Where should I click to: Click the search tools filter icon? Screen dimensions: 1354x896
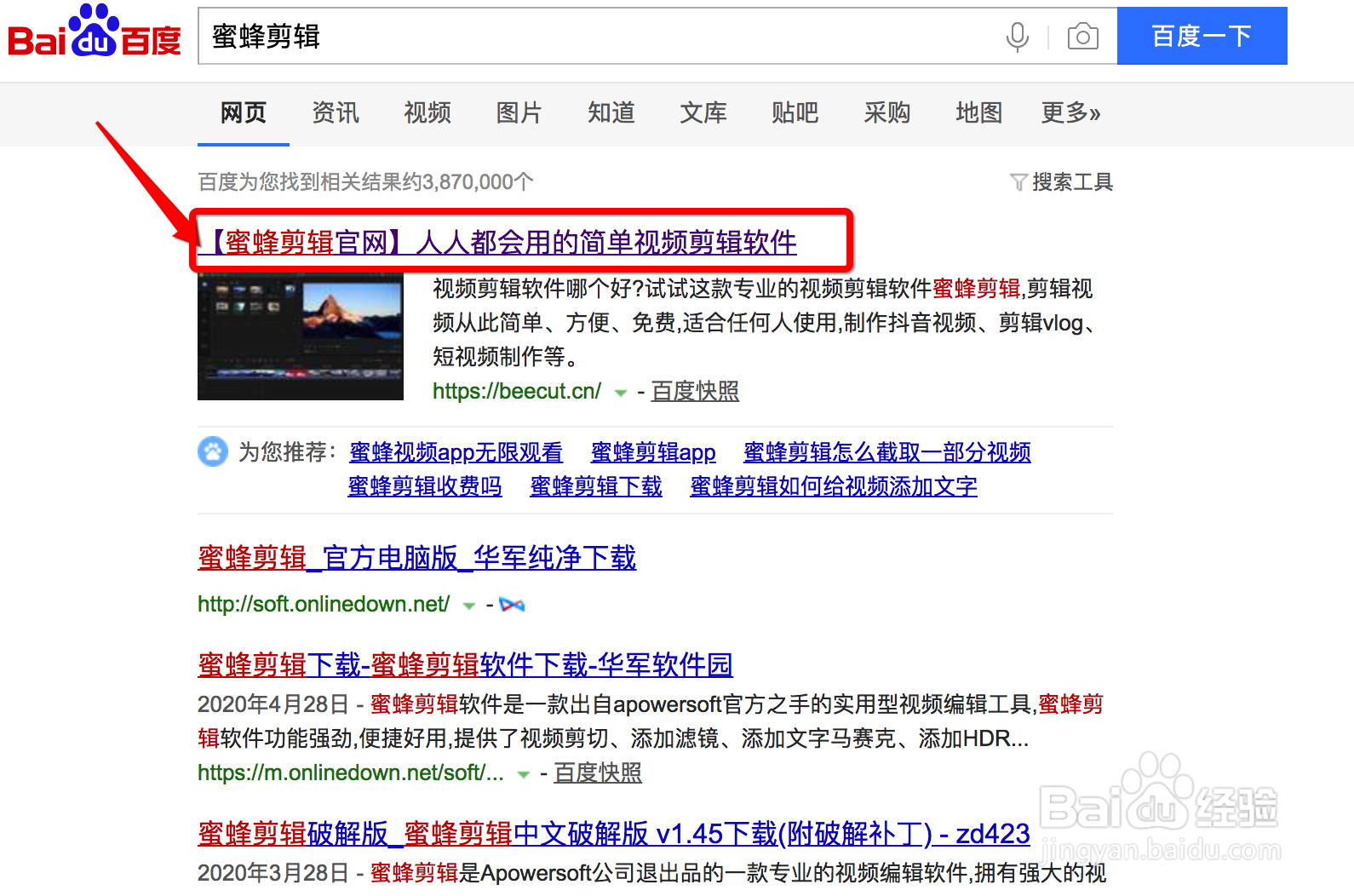1018,181
